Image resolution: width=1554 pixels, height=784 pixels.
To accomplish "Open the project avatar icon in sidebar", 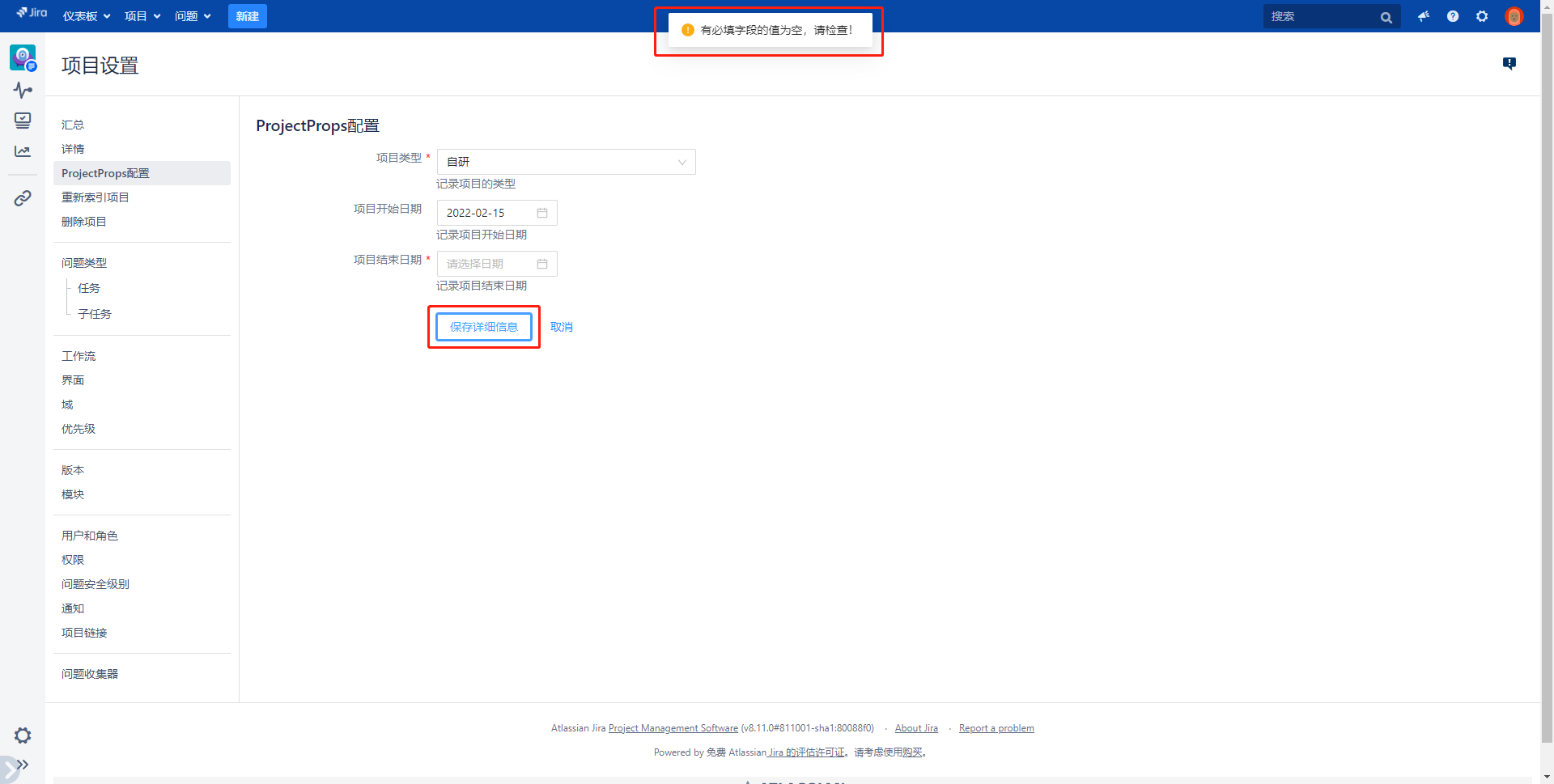I will coord(23,57).
